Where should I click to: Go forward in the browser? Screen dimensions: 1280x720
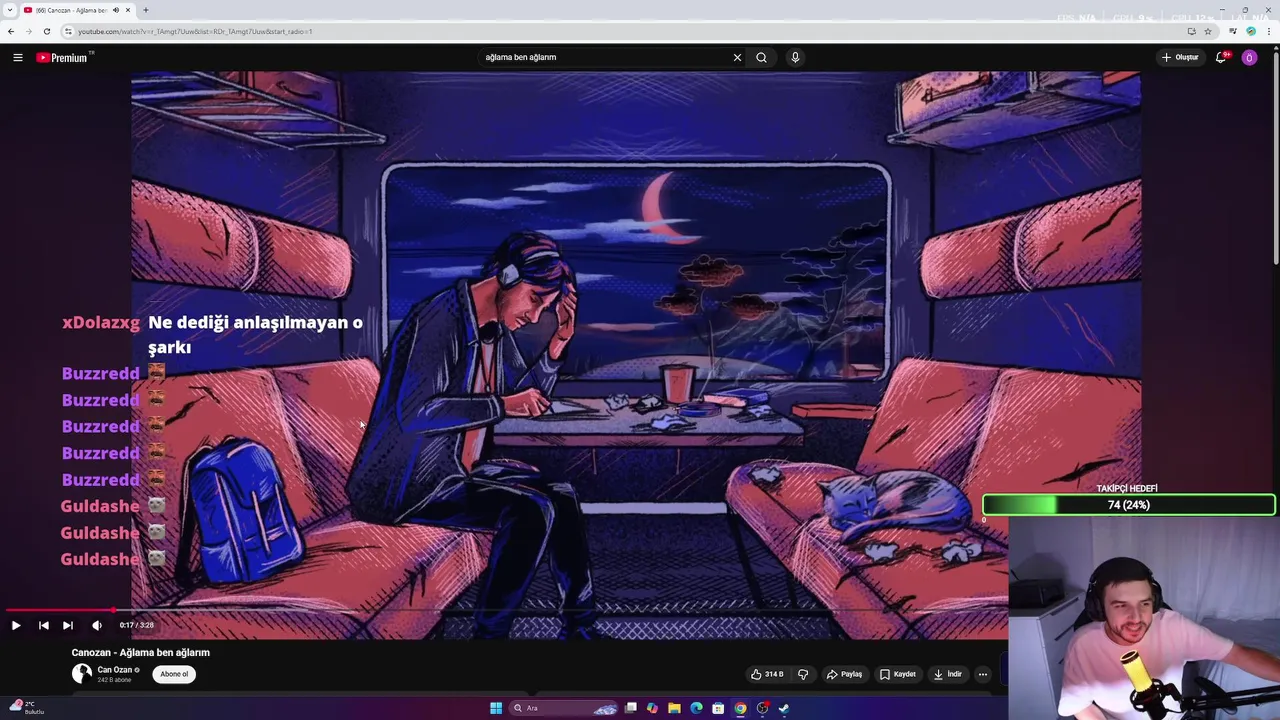click(x=28, y=31)
